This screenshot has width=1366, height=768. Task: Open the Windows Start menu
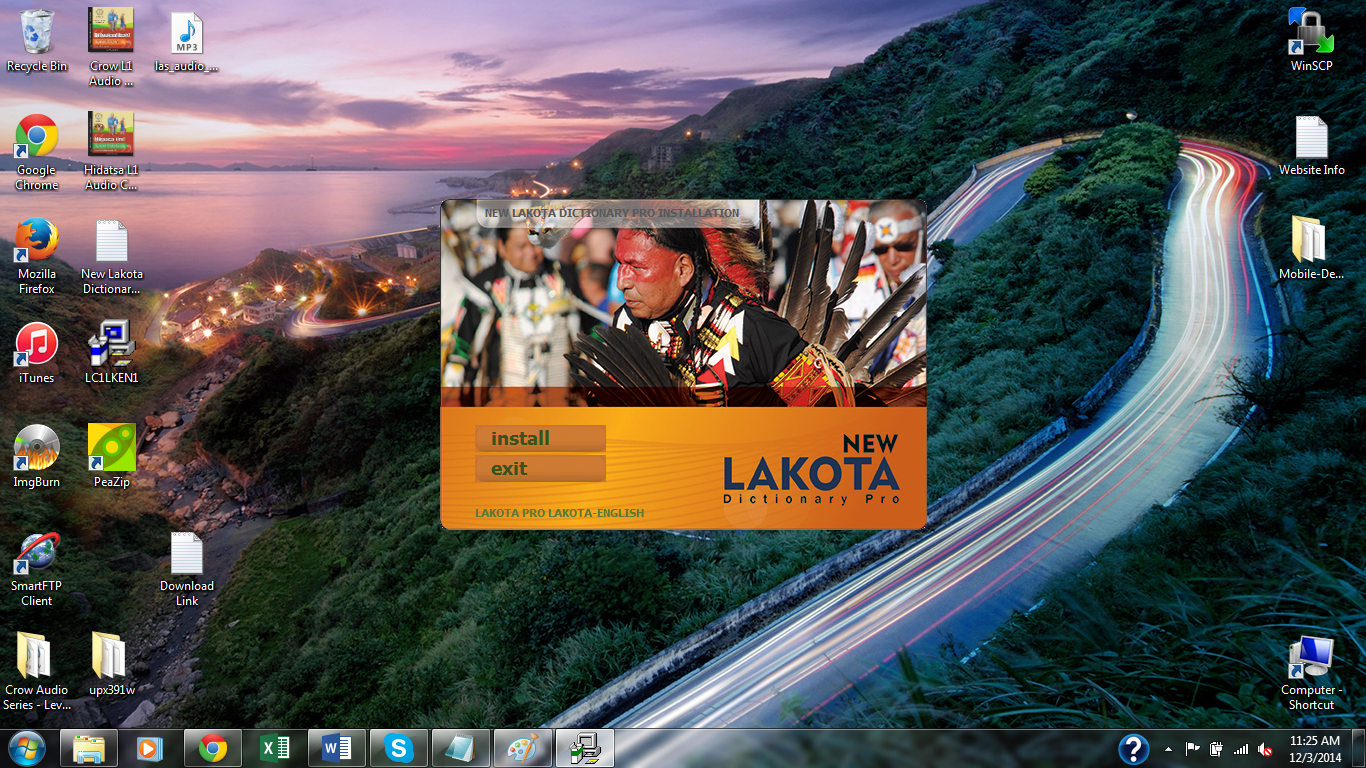[x=27, y=748]
